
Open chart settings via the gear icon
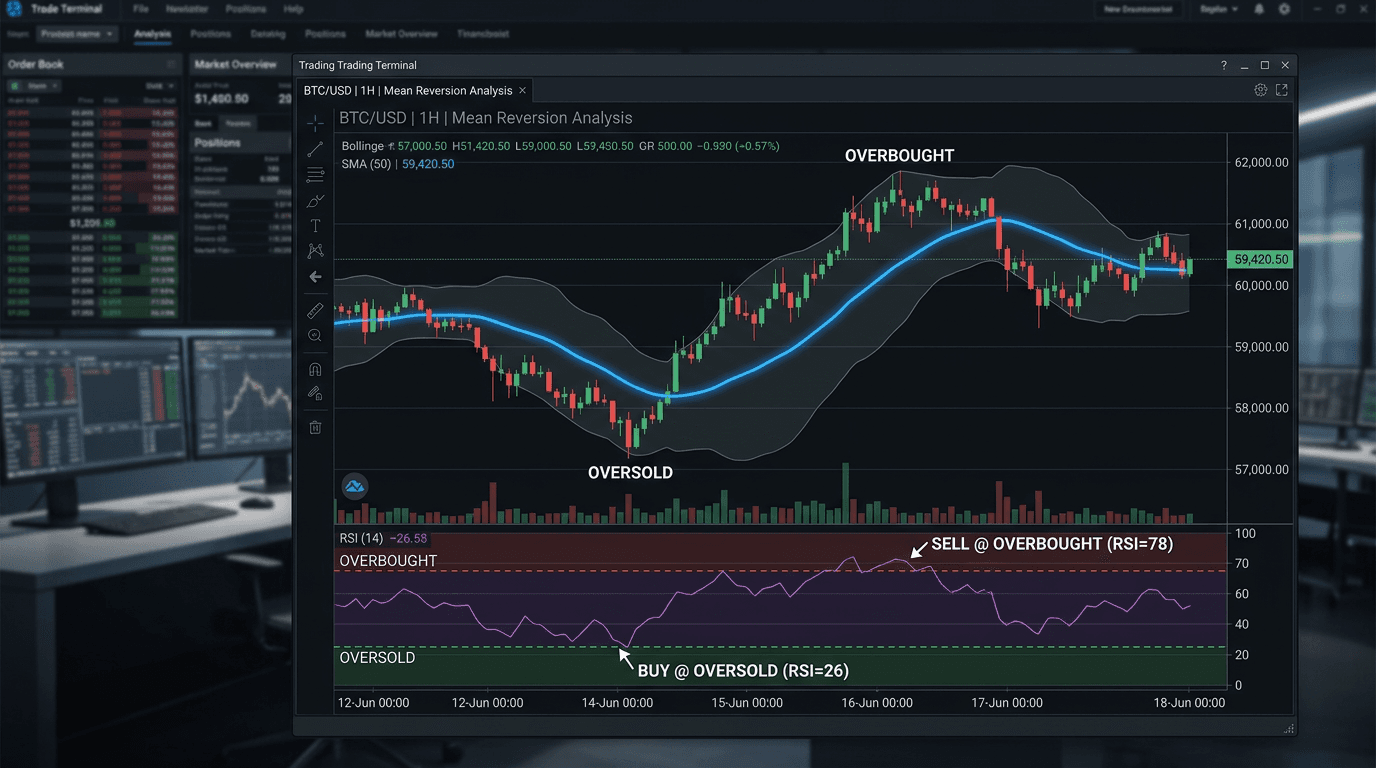[1260, 89]
